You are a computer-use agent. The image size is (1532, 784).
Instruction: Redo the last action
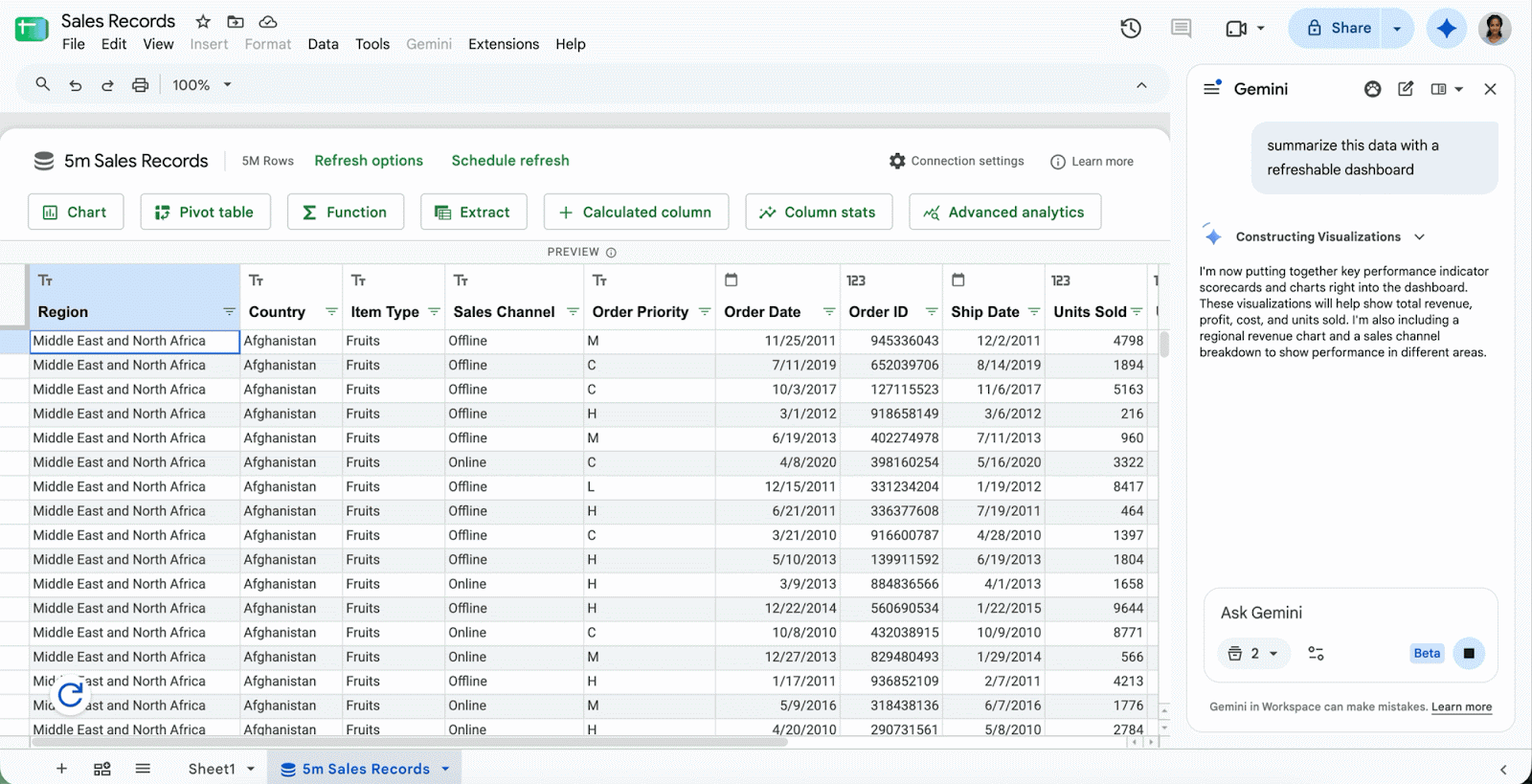[x=108, y=85]
